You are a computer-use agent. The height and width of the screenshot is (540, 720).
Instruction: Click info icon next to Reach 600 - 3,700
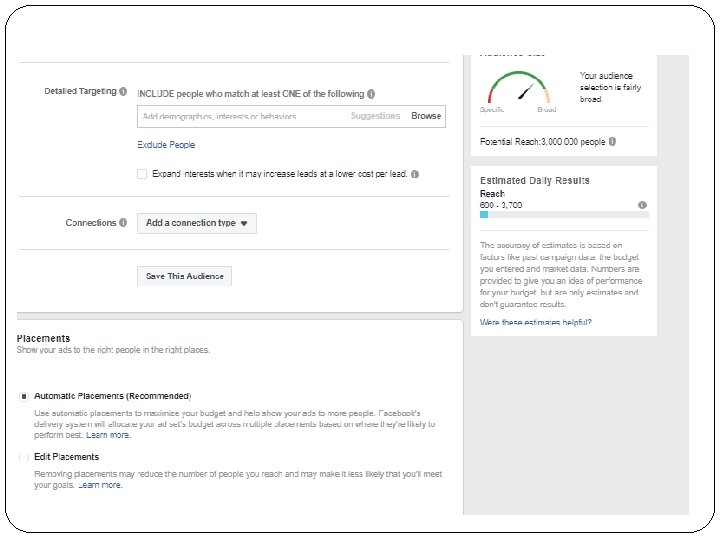point(642,204)
